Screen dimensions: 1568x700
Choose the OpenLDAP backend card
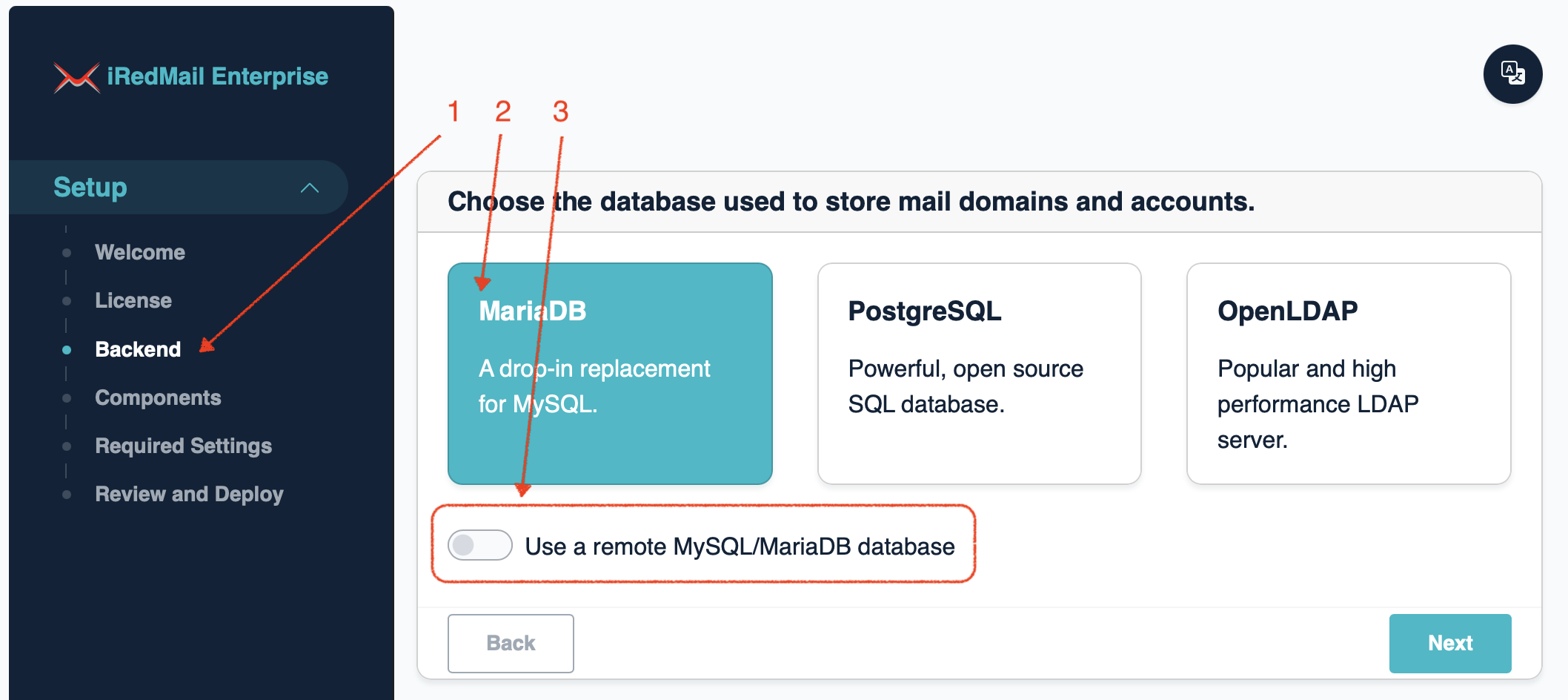click(1348, 373)
